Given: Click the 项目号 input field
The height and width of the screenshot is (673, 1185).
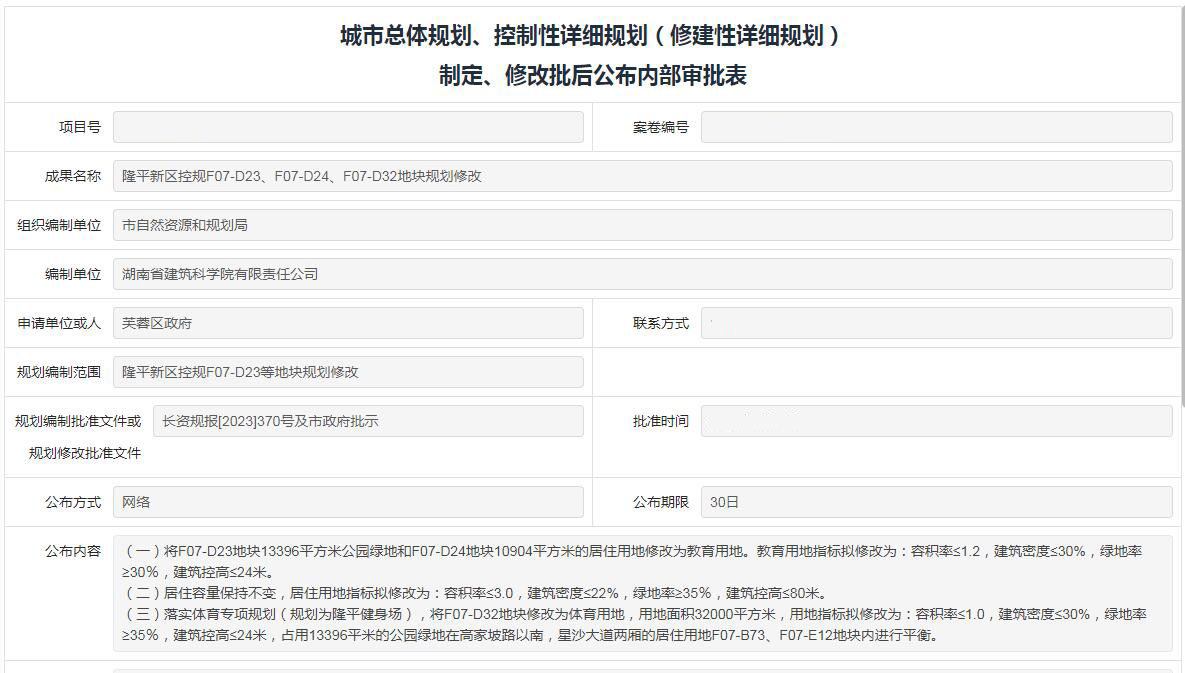Looking at the screenshot, I should (347, 127).
